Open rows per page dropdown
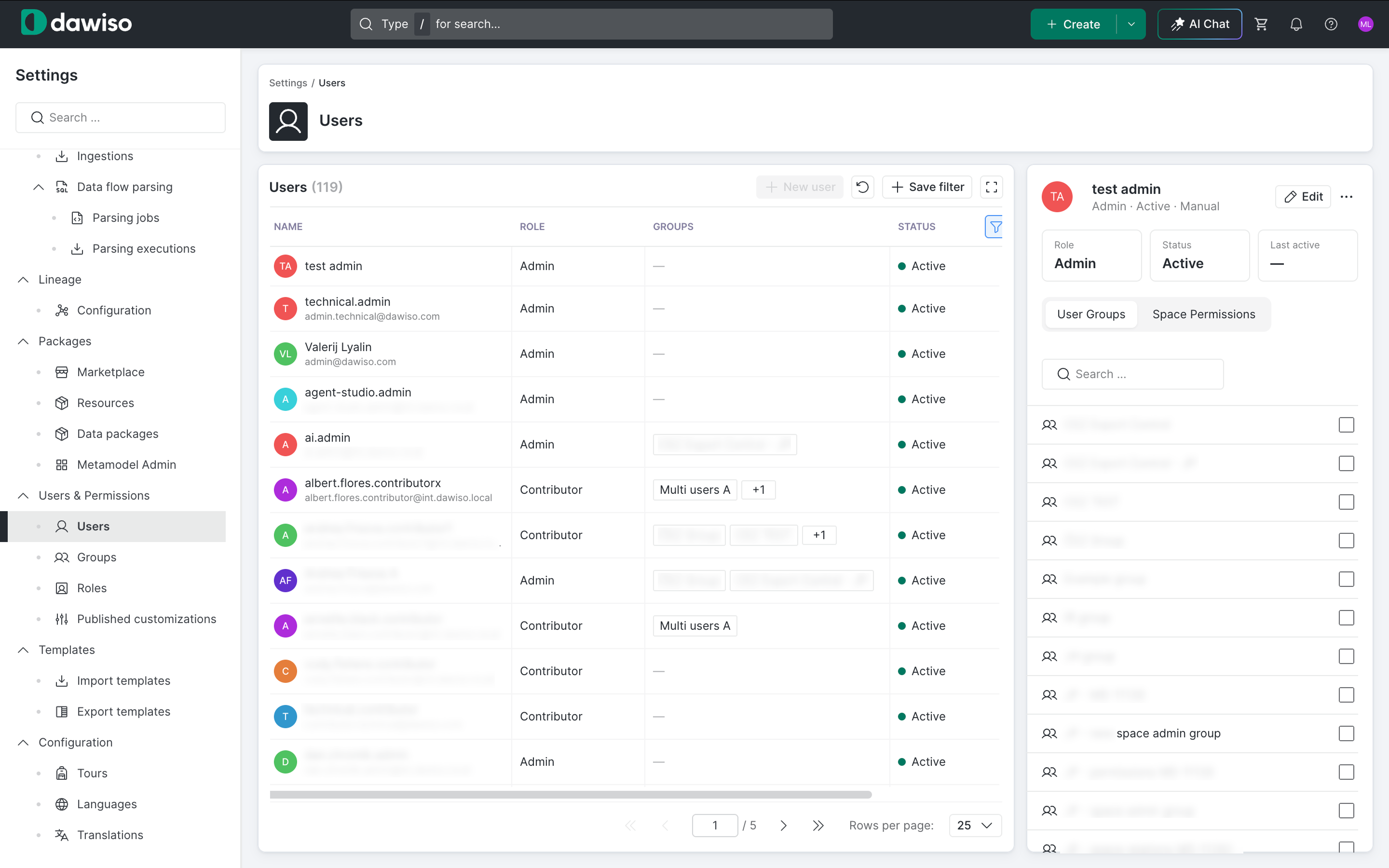Viewport: 1389px width, 868px height. click(x=975, y=826)
